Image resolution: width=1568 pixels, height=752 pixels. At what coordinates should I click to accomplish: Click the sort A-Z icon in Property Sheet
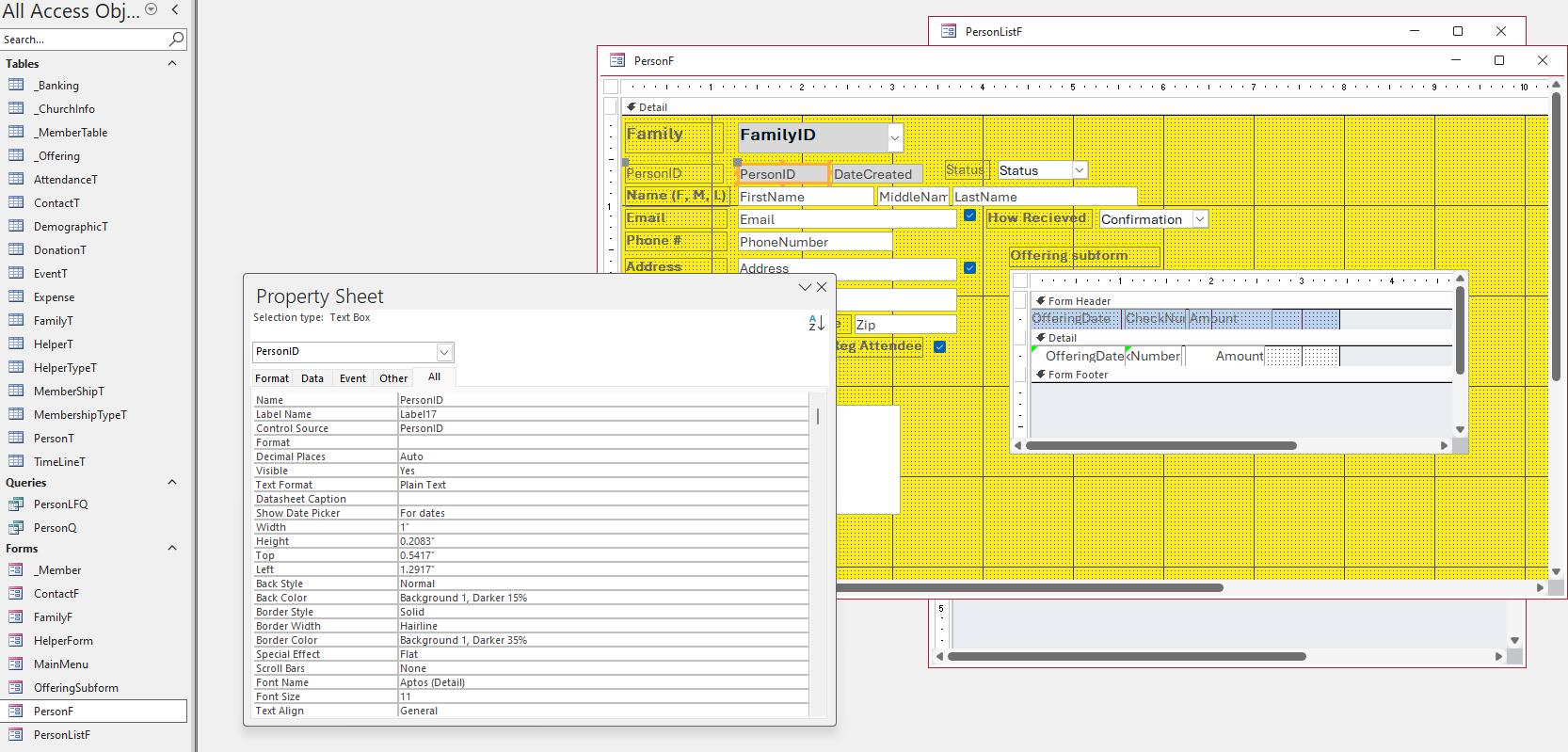(x=816, y=323)
